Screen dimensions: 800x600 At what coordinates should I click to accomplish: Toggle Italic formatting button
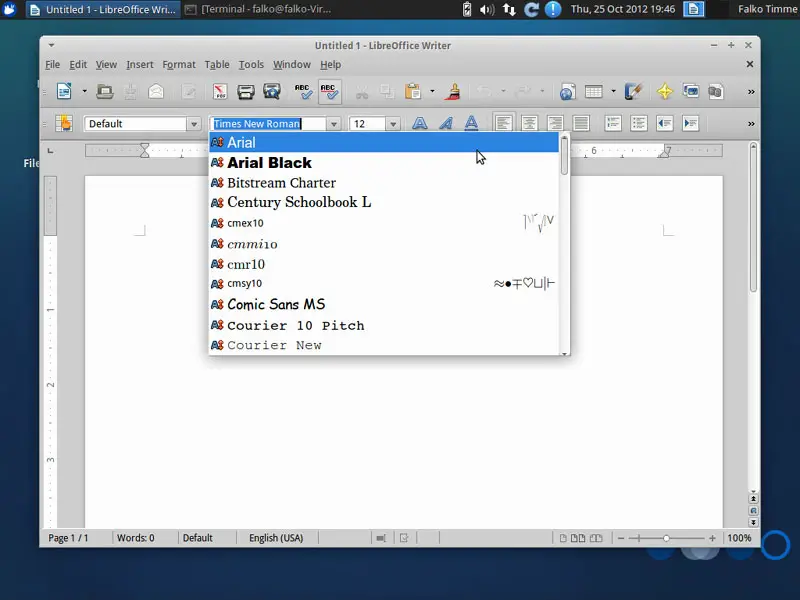pyautogui.click(x=446, y=123)
